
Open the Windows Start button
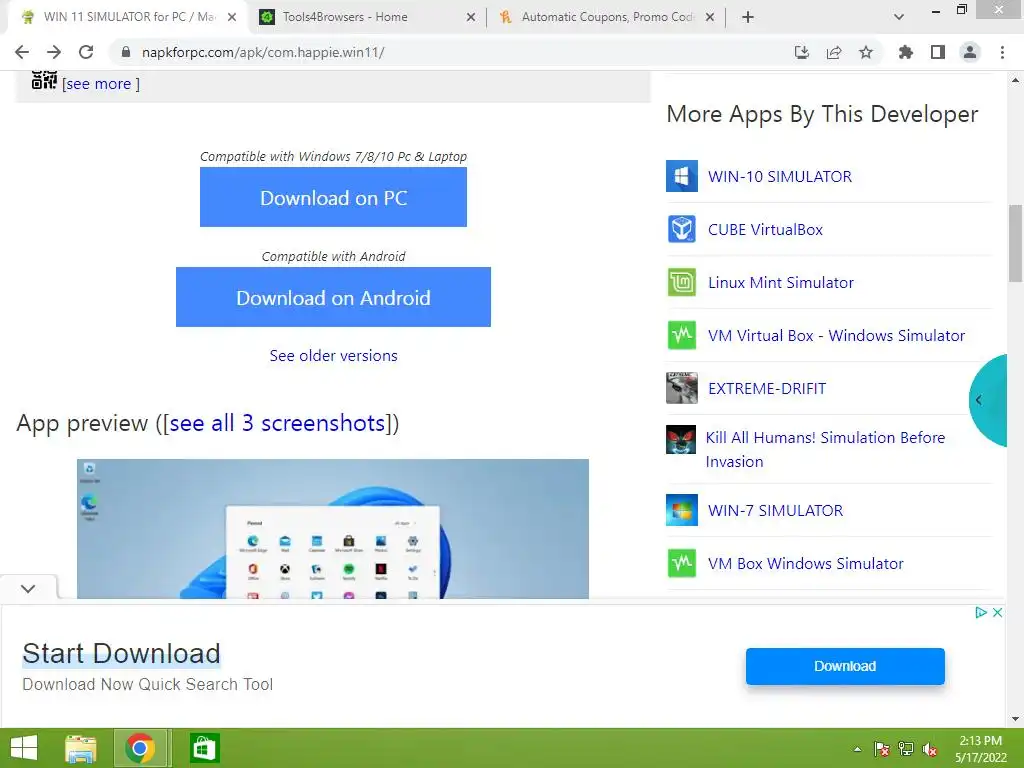(x=24, y=748)
